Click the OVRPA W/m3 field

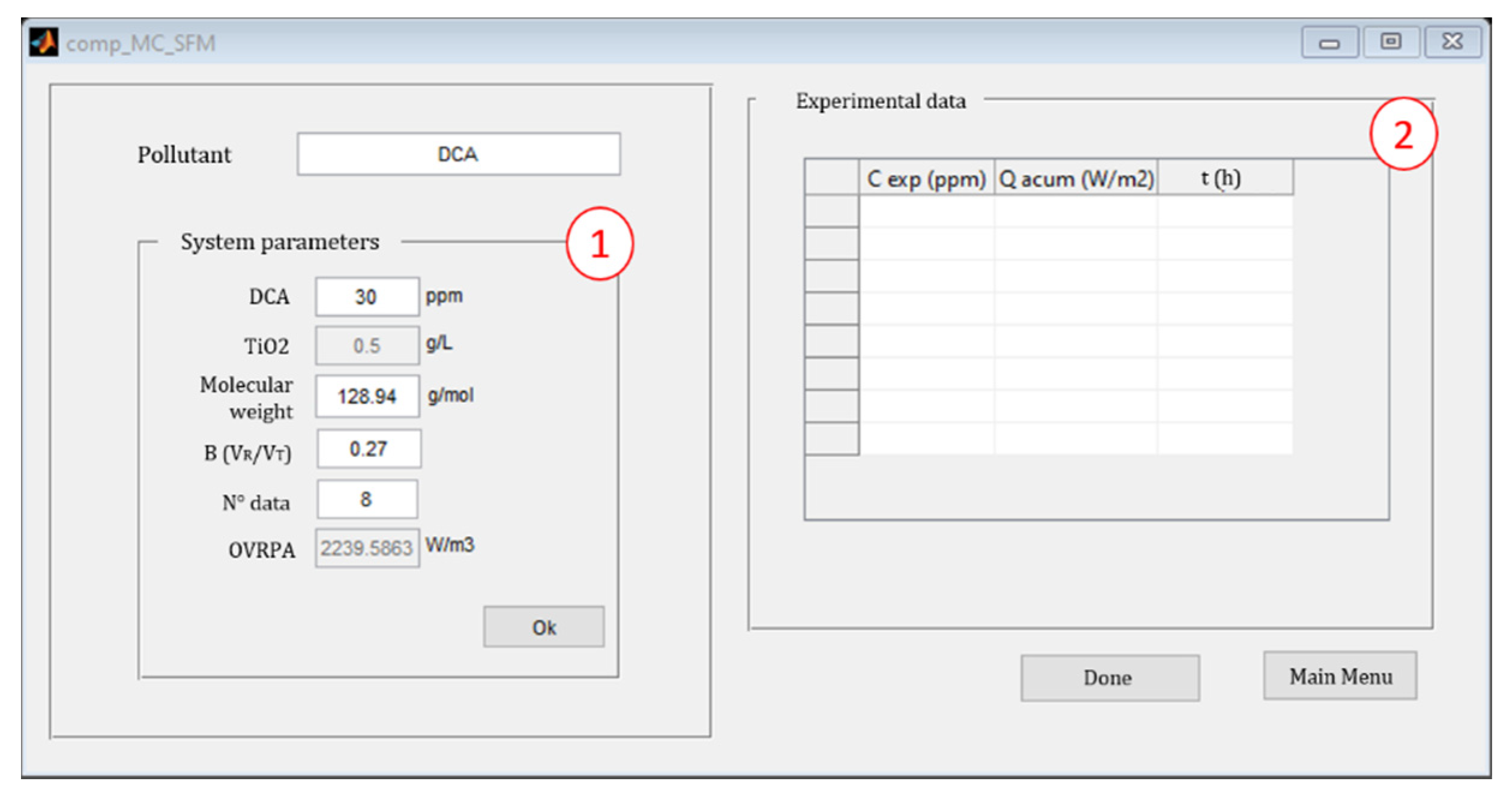[x=367, y=548]
